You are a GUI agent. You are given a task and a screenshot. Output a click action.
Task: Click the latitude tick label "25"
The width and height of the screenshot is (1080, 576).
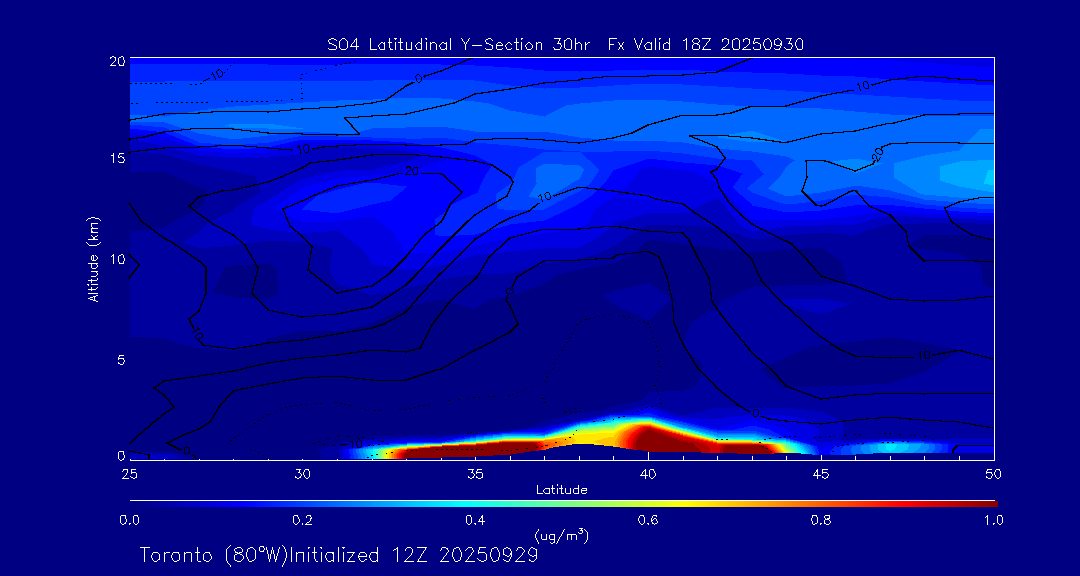click(x=129, y=474)
